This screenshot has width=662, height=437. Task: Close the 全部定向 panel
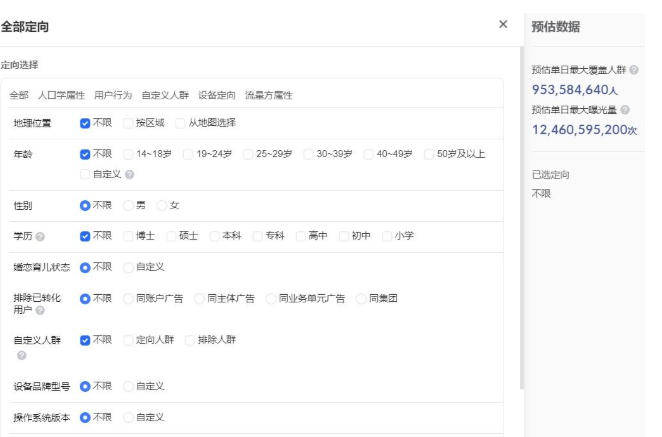point(503,24)
